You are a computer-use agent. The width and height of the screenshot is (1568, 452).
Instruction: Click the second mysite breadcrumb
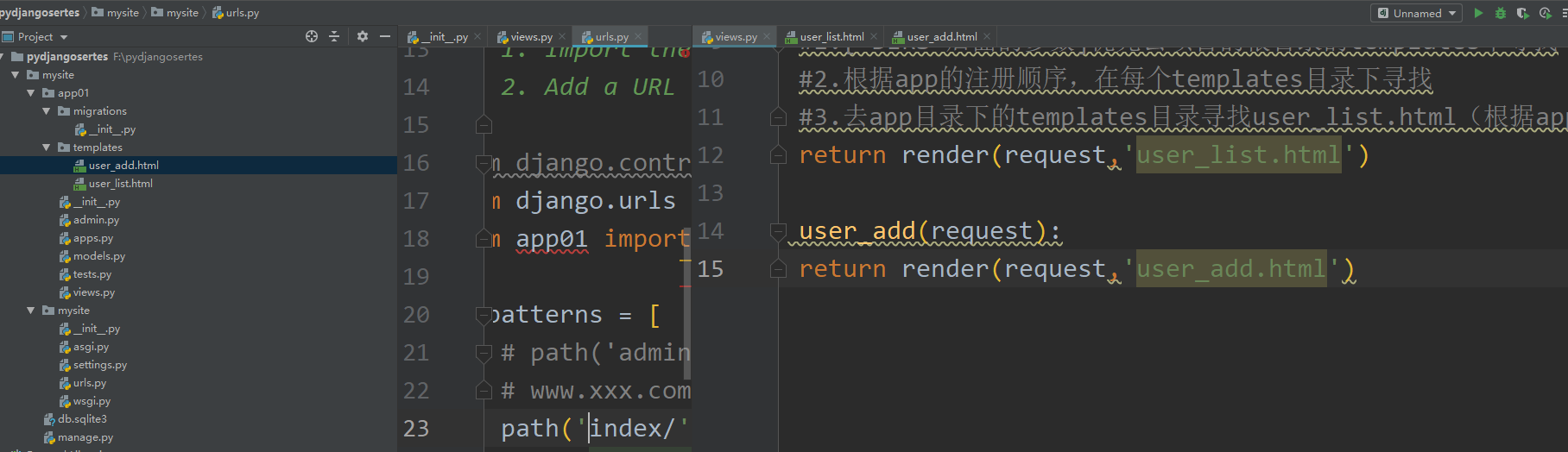(x=174, y=12)
